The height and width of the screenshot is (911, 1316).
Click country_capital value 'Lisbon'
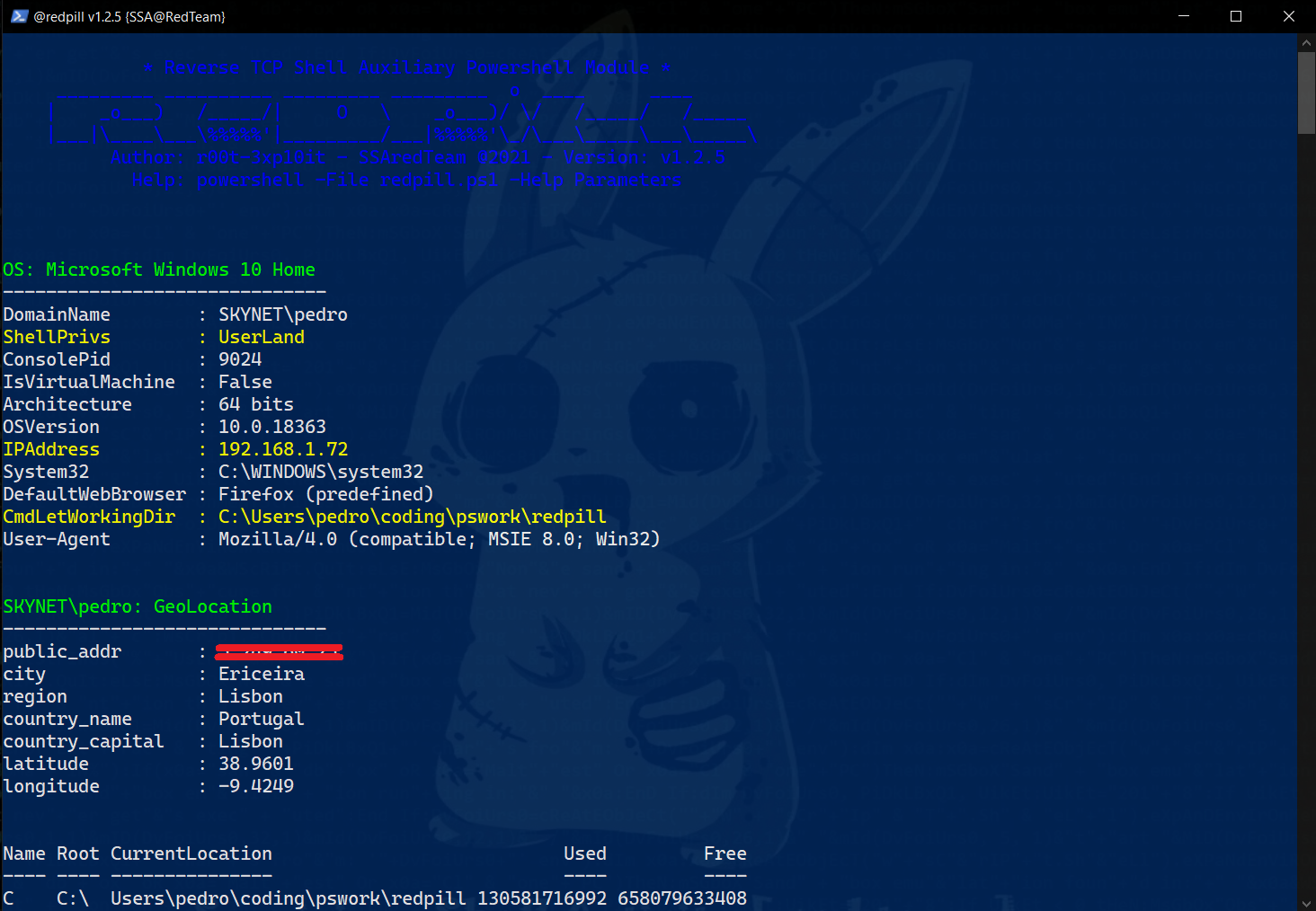[251, 741]
